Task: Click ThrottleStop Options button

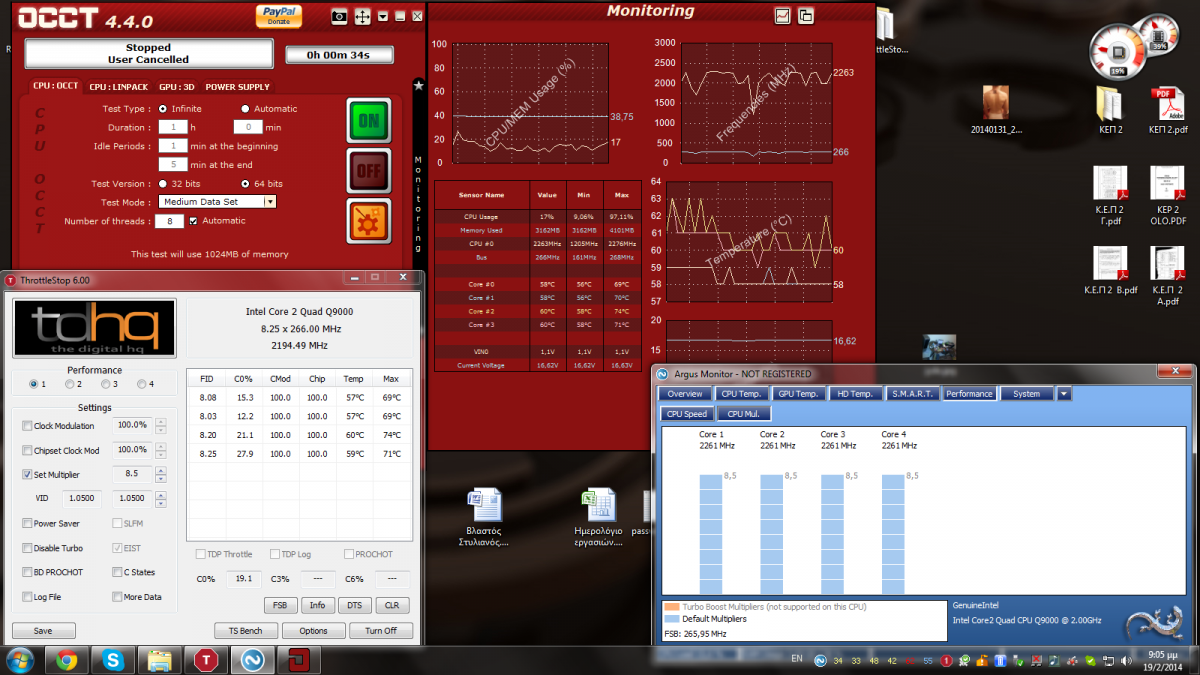Action: tap(313, 631)
